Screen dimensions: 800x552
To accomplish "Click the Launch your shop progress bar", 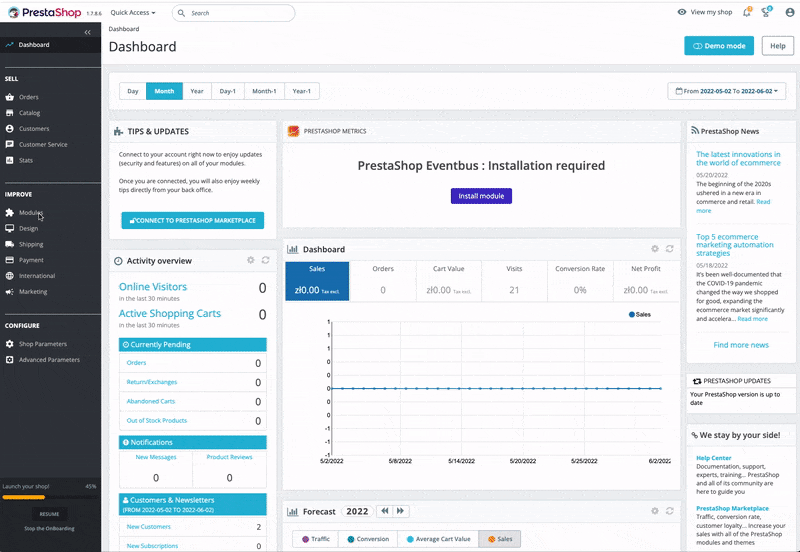I will (49, 497).
